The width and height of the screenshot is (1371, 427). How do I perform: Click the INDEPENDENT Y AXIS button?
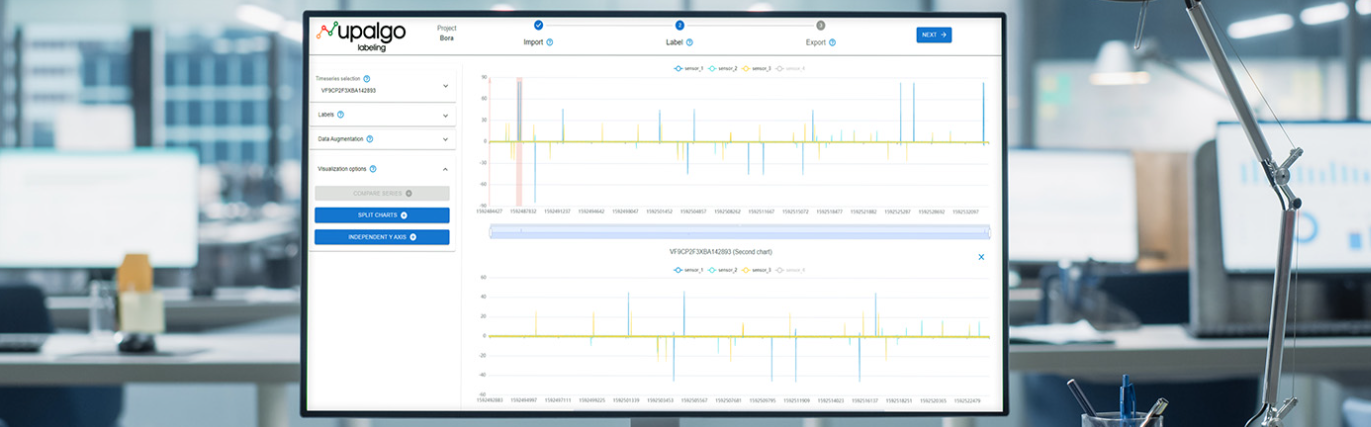coord(382,237)
